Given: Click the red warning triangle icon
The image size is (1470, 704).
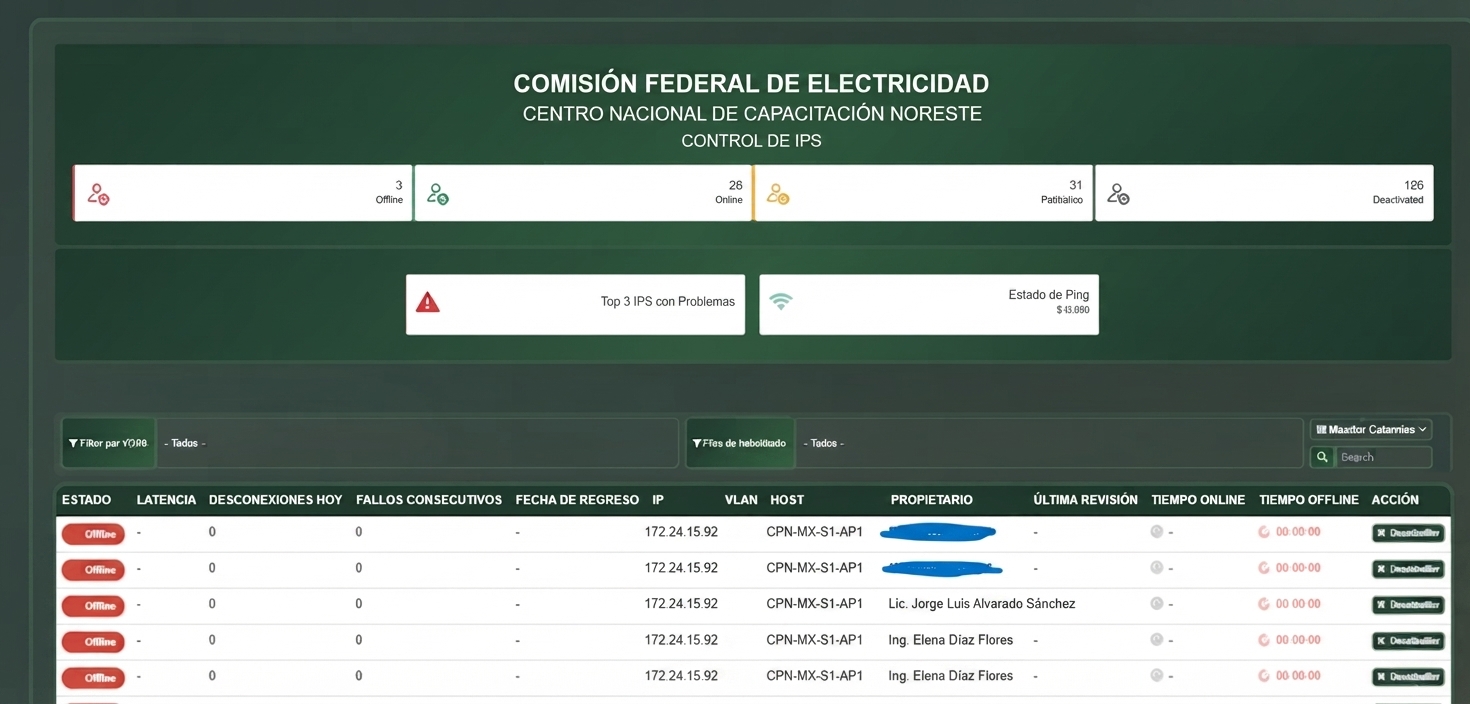Looking at the screenshot, I should pyautogui.click(x=428, y=302).
